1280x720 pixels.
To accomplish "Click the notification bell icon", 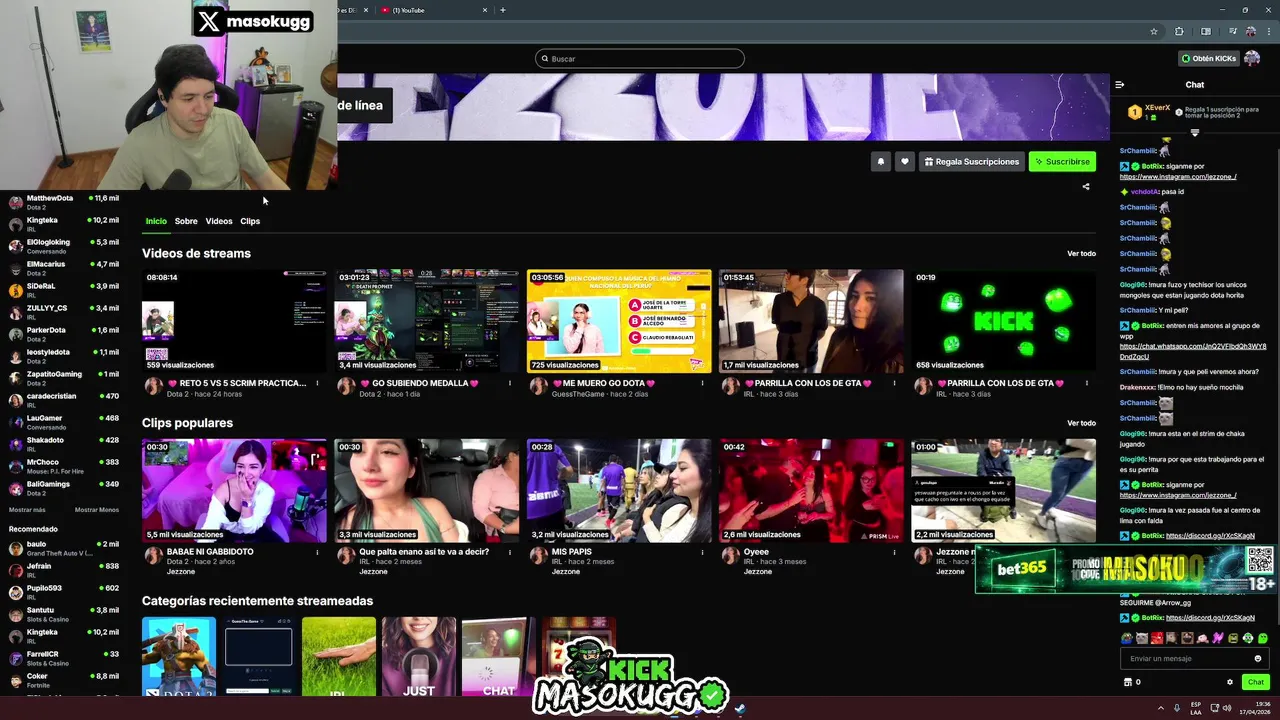I will coord(881,161).
